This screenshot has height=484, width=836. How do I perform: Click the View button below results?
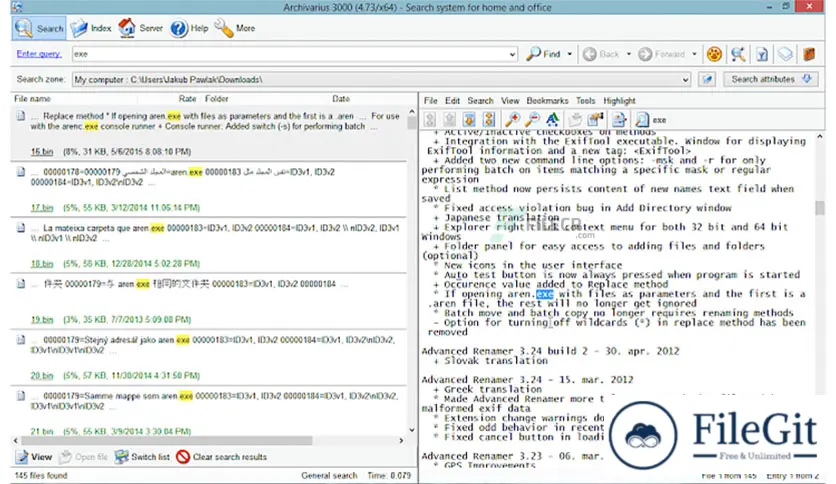34,457
